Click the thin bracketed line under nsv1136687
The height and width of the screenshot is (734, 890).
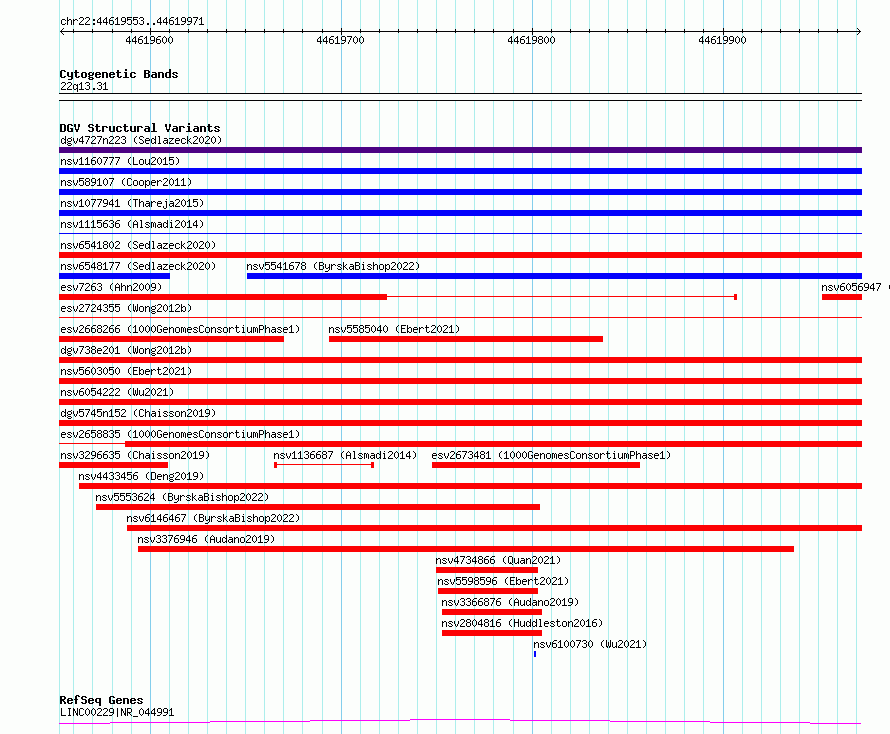[324, 465]
